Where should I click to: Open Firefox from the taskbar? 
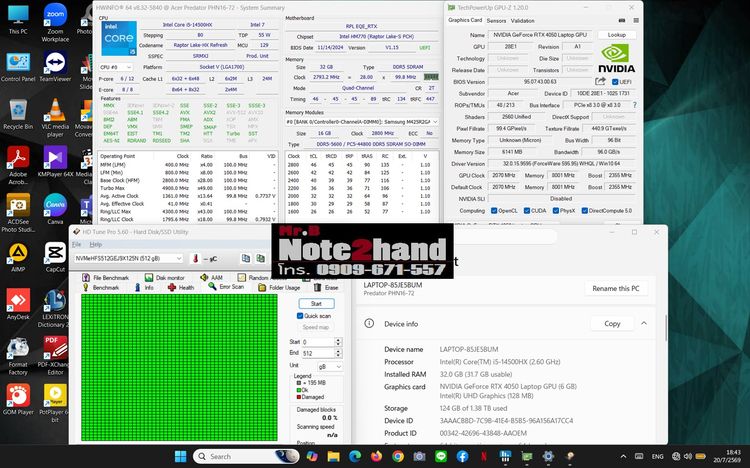point(376,457)
